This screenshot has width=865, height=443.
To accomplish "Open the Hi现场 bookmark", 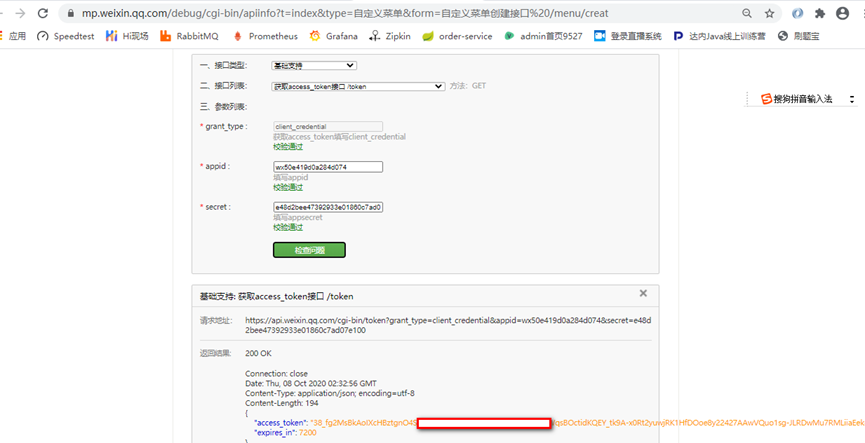I will pos(127,36).
